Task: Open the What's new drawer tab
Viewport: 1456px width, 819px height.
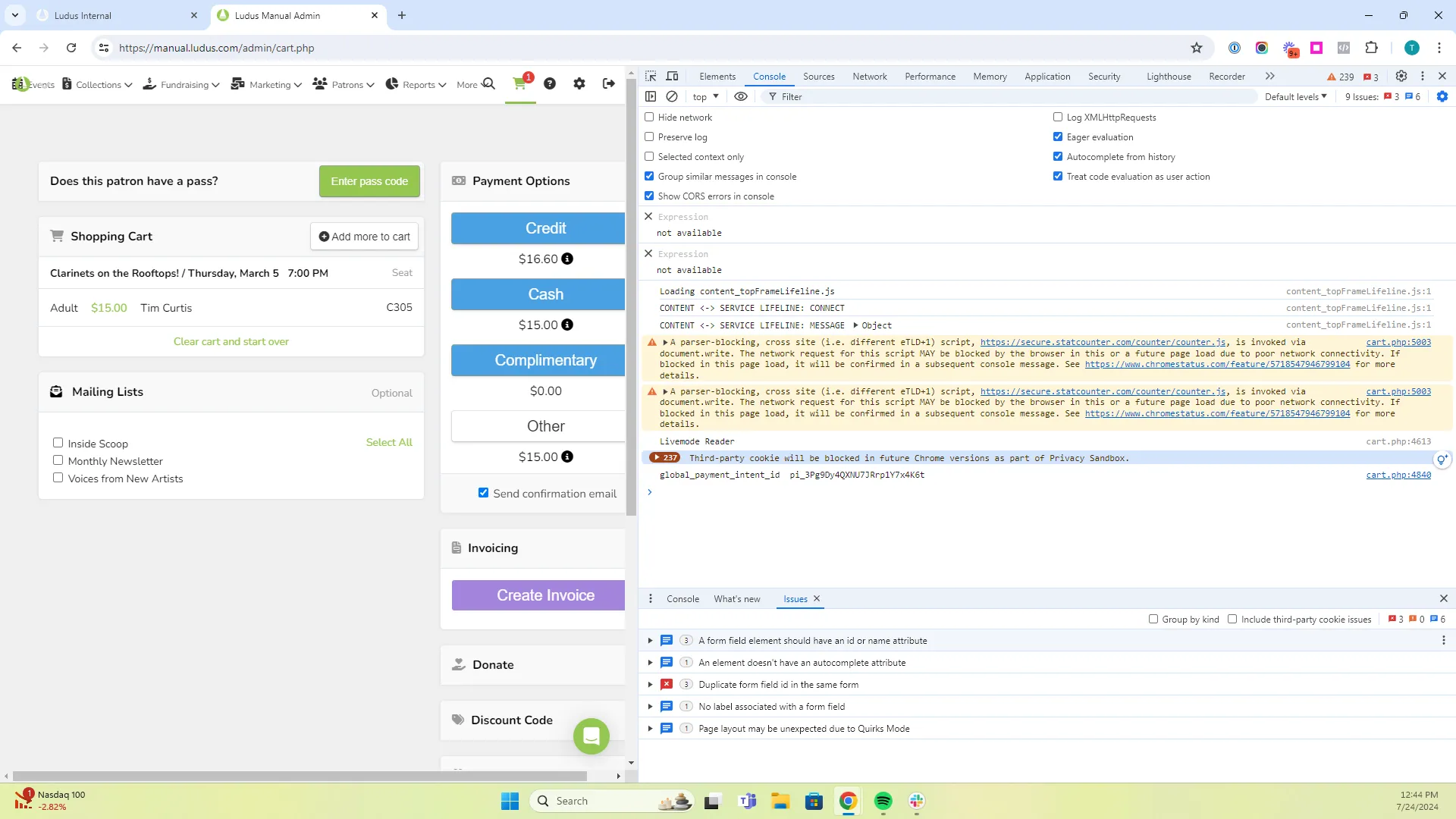Action: coord(736,598)
